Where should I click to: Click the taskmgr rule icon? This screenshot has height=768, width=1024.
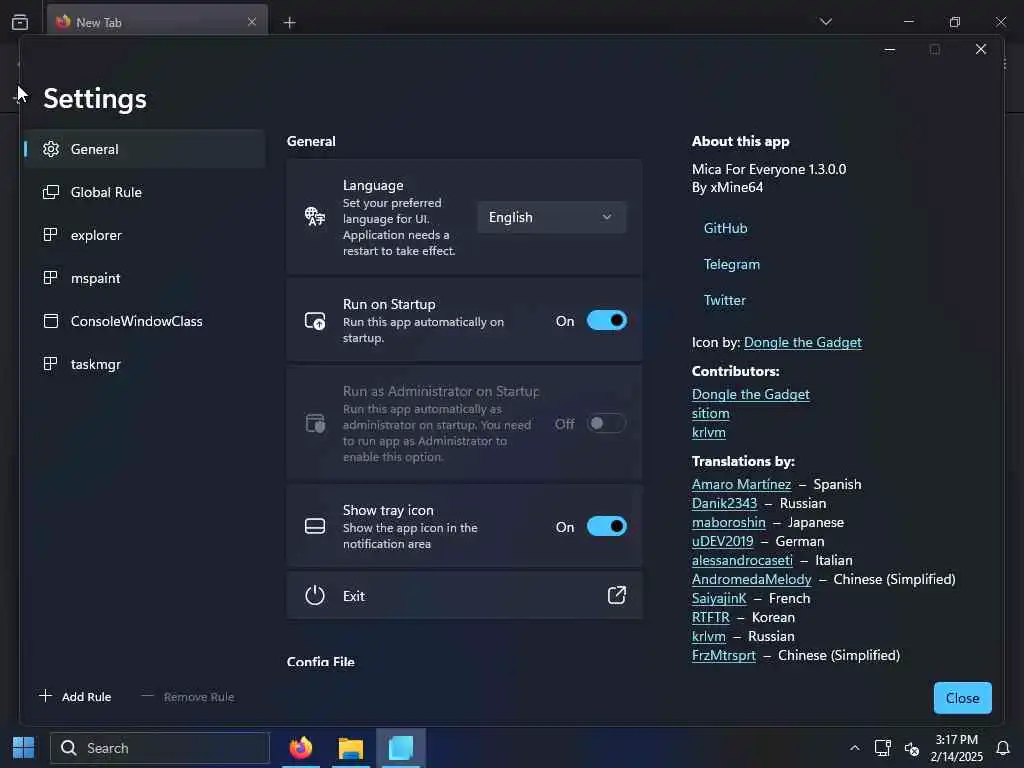pyautogui.click(x=50, y=364)
